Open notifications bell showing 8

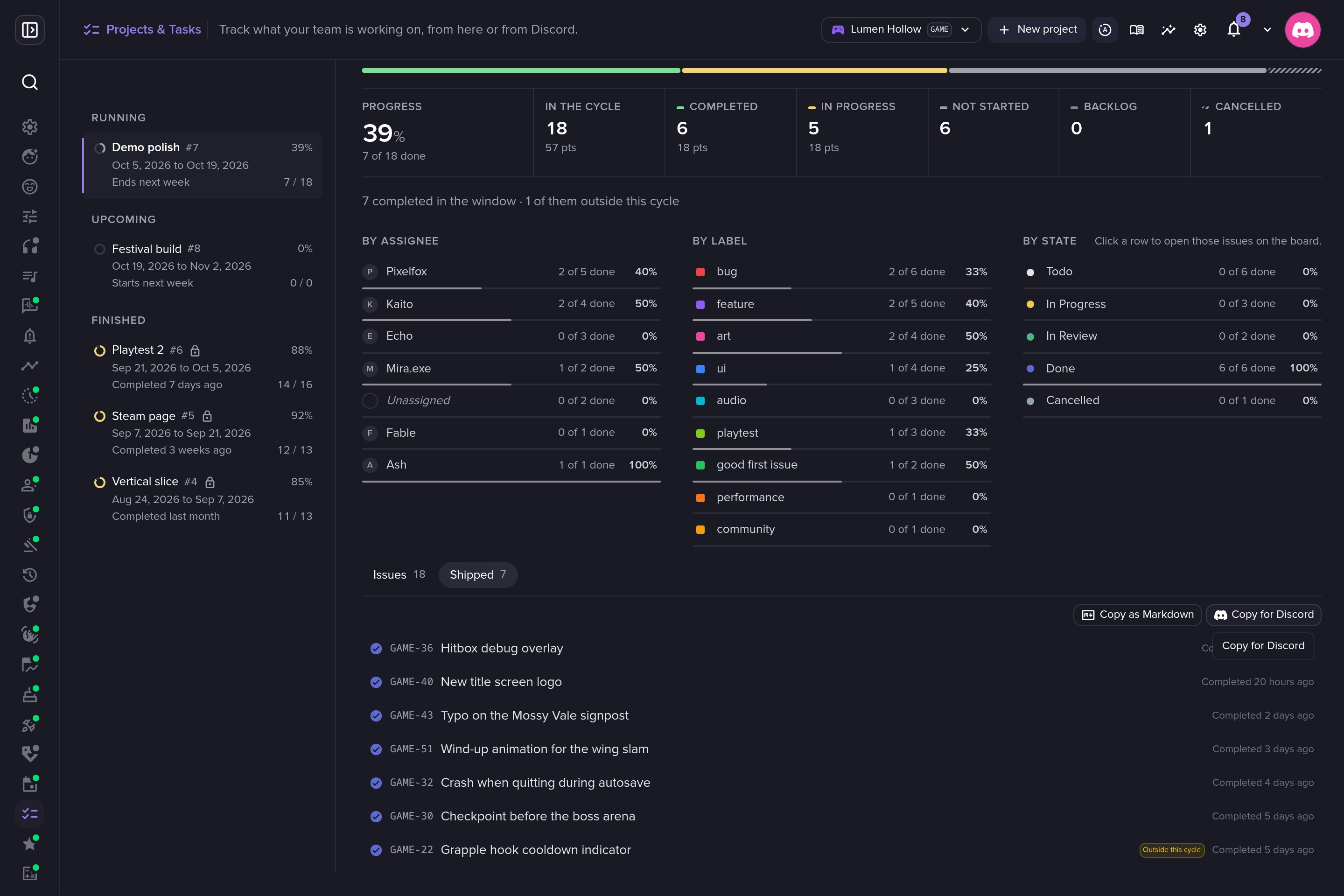point(1234,30)
